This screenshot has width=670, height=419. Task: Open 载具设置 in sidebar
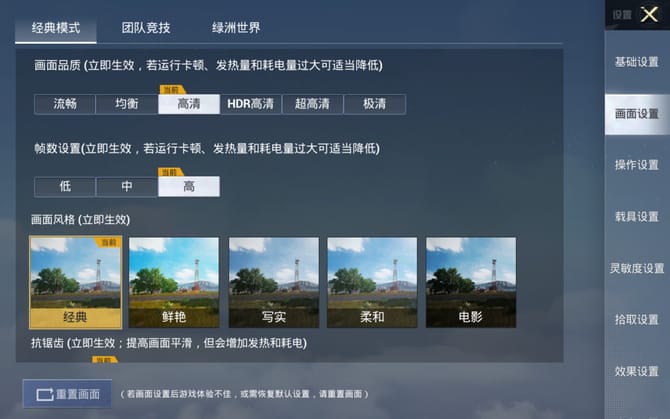click(637, 217)
